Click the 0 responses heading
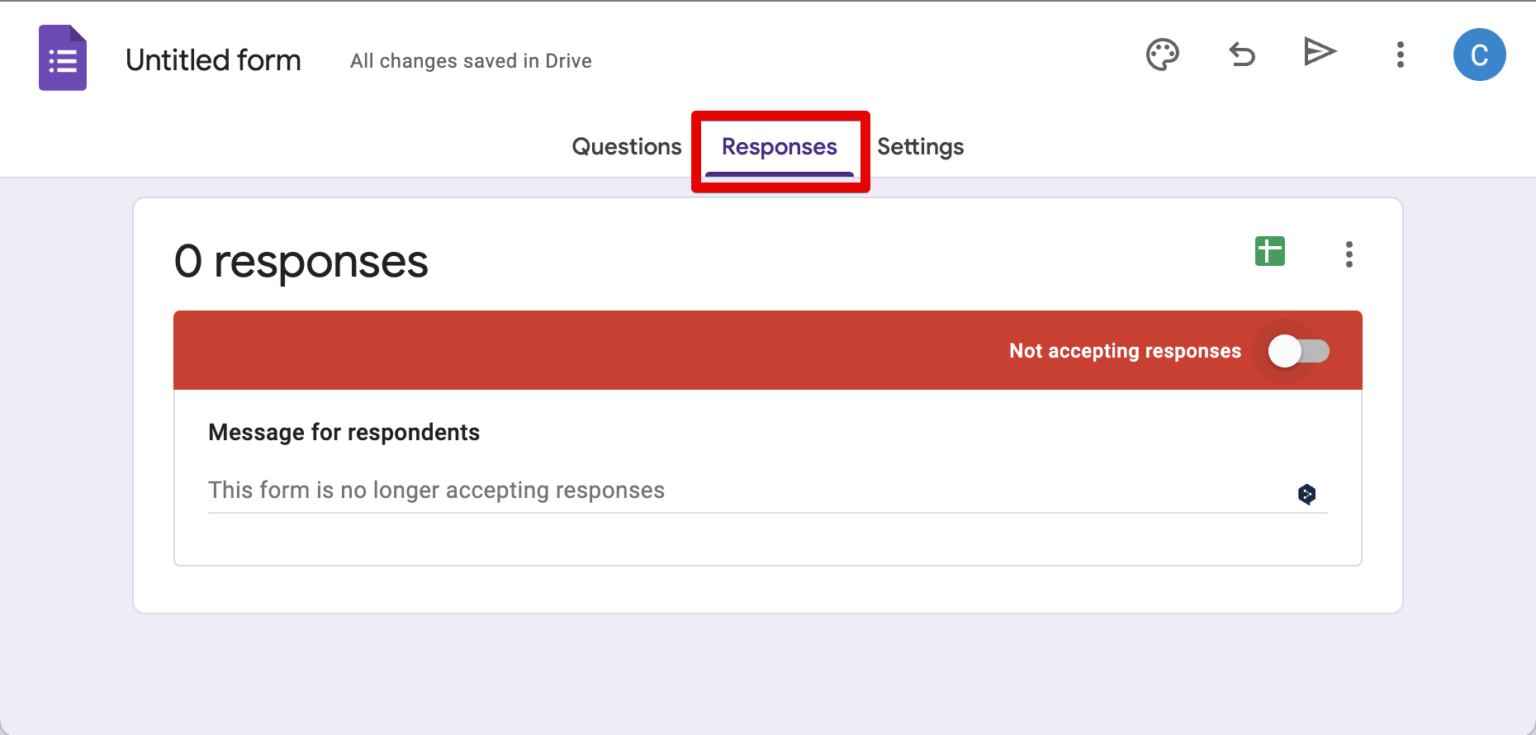The image size is (1536, 735). tap(300, 261)
